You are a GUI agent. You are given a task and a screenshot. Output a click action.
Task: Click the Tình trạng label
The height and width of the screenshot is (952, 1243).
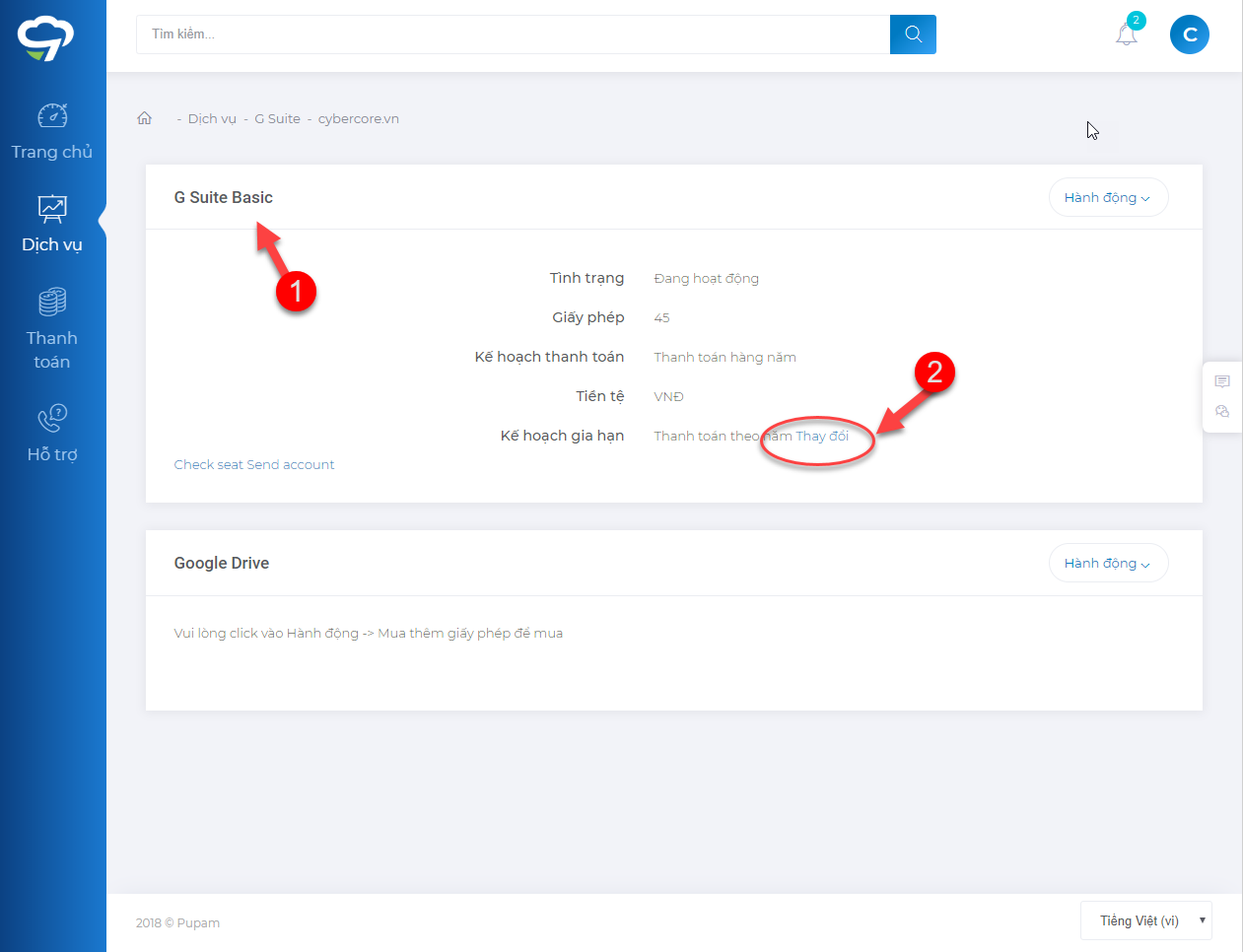[587, 278]
